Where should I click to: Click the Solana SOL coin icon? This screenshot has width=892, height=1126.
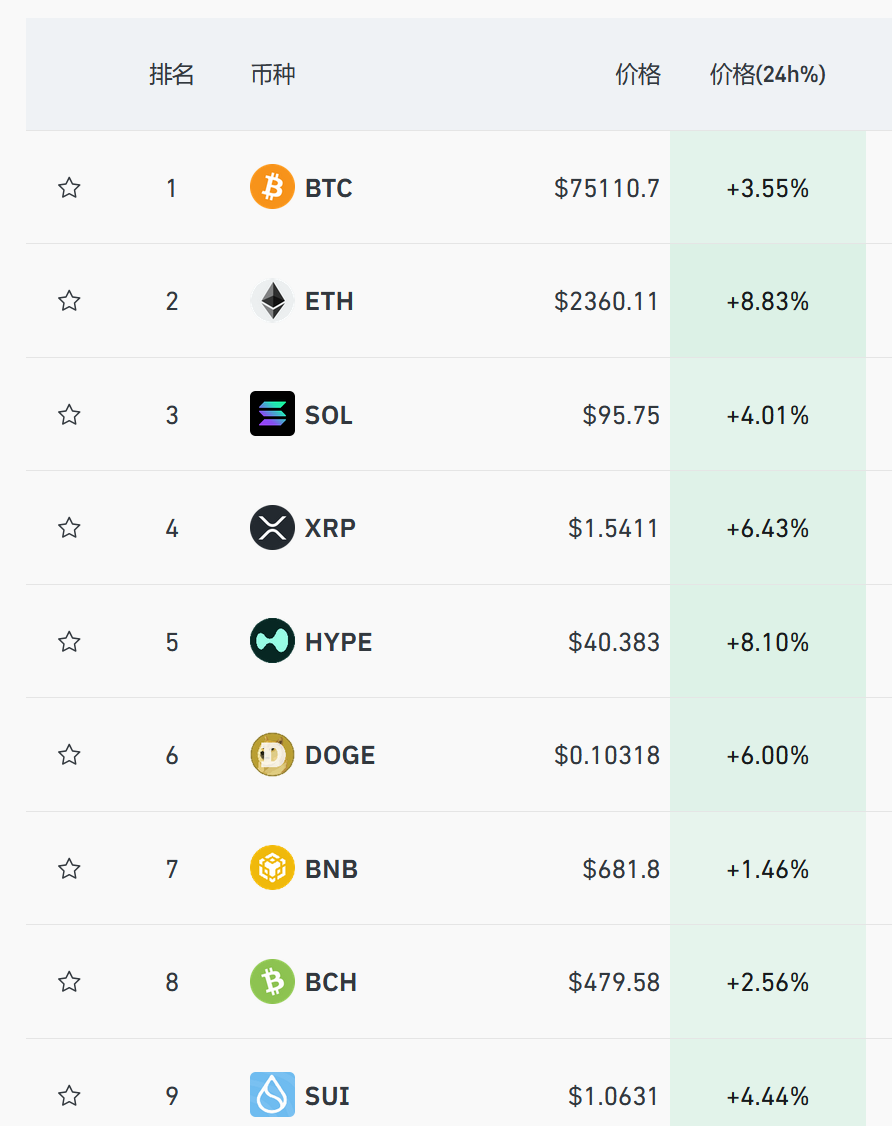tap(272, 414)
